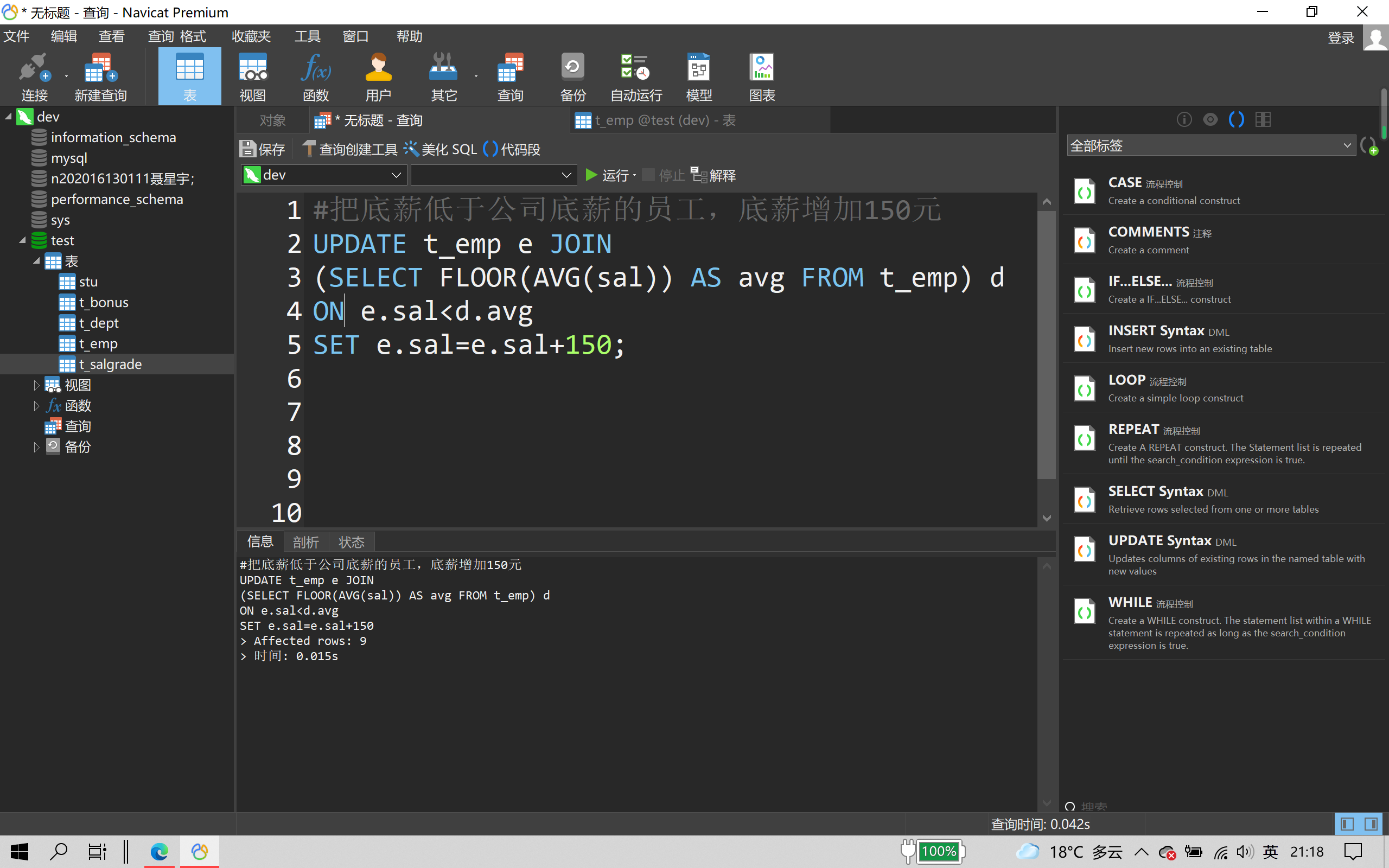This screenshot has width=1389, height=868.
Task: Switch to the 剖析 result tab
Action: click(305, 542)
